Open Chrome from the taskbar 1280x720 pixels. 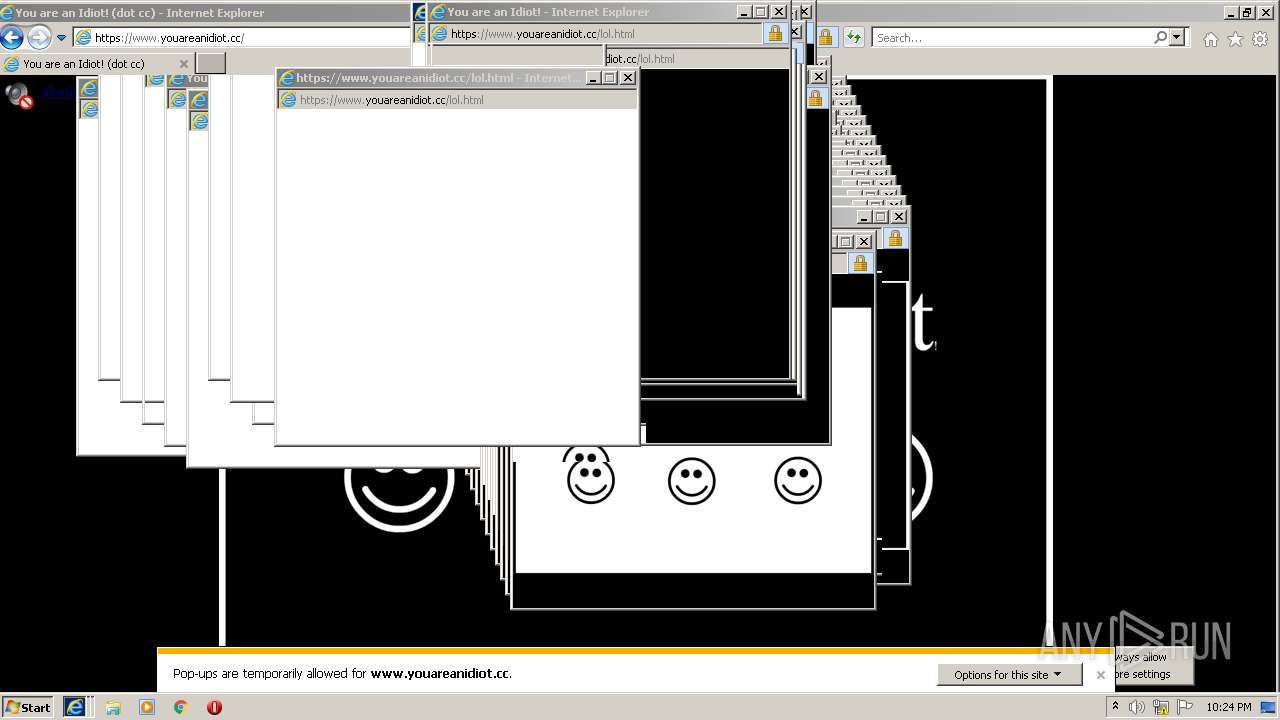pos(181,707)
